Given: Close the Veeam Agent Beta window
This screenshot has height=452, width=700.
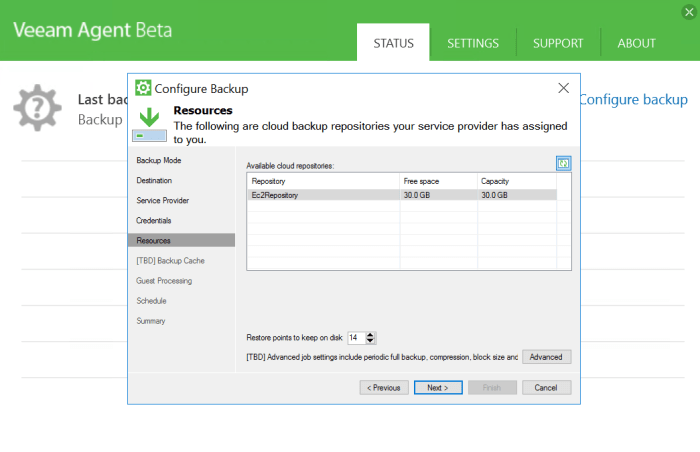Looking at the screenshot, I should tap(689, 12).
